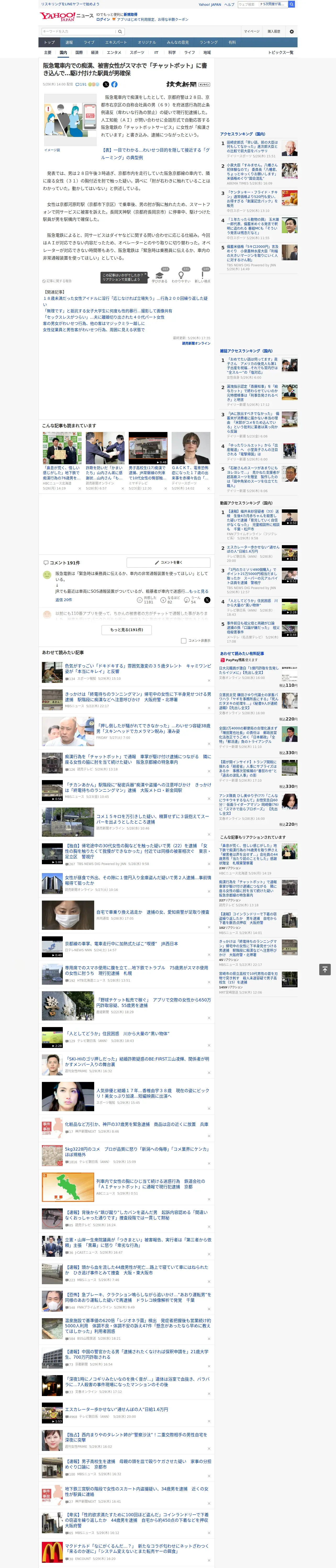Dismiss the GACKT recommended card
The width and height of the screenshot is (336, 1568).
tap(209, 488)
